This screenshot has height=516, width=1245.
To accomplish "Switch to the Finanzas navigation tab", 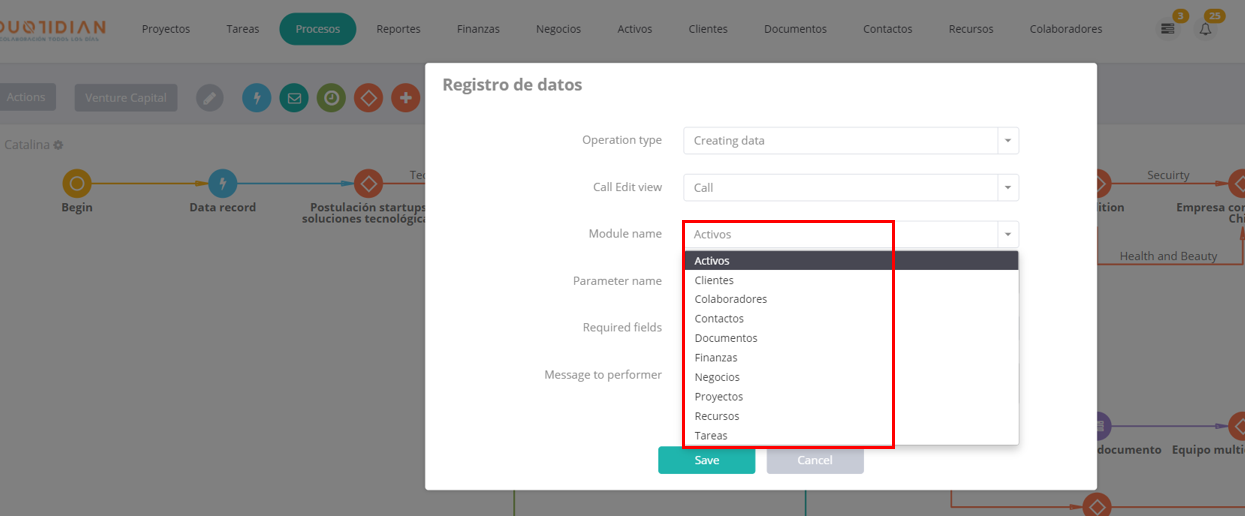I will [x=478, y=29].
